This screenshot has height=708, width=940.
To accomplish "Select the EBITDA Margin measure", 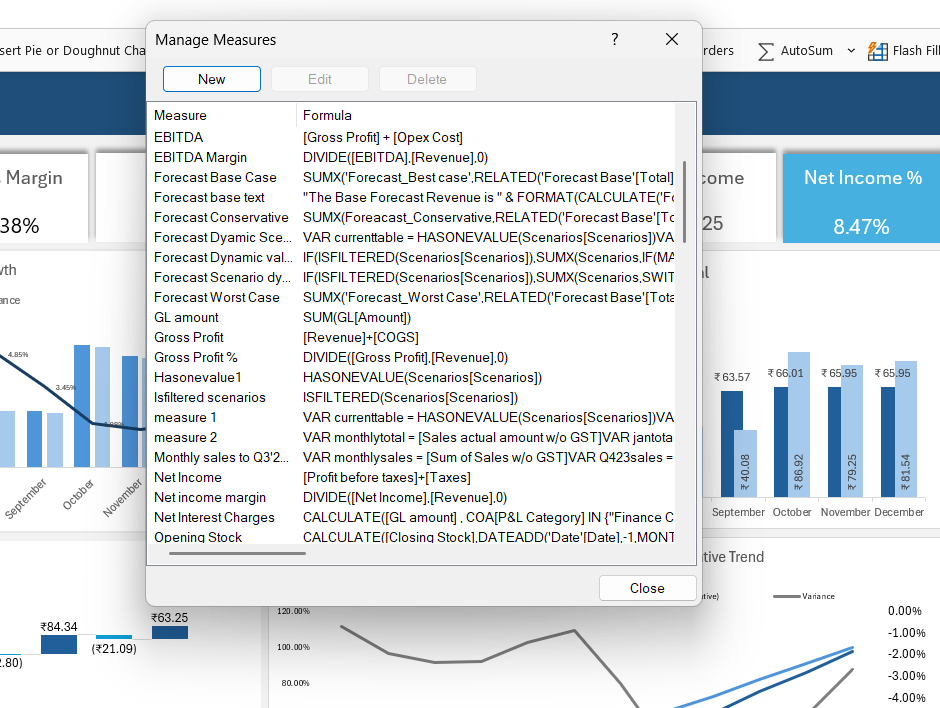I will tap(200, 157).
